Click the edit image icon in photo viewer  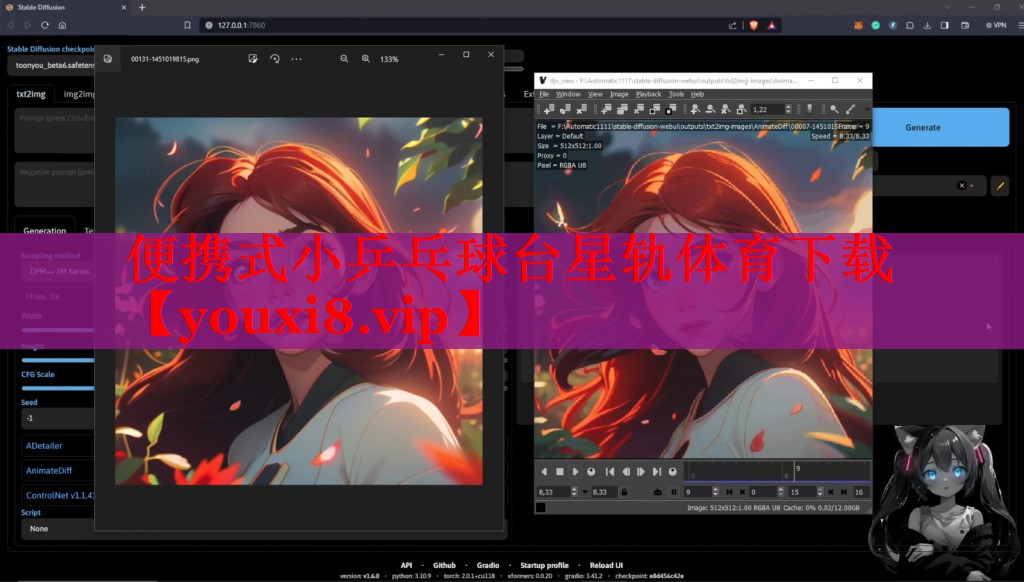pyautogui.click(x=253, y=59)
